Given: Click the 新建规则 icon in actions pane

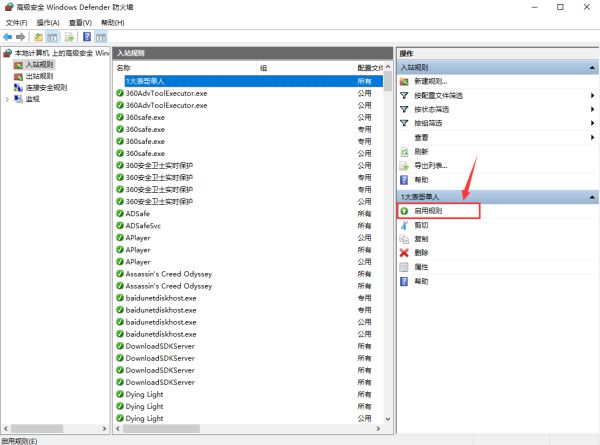Looking at the screenshot, I should coord(404,81).
